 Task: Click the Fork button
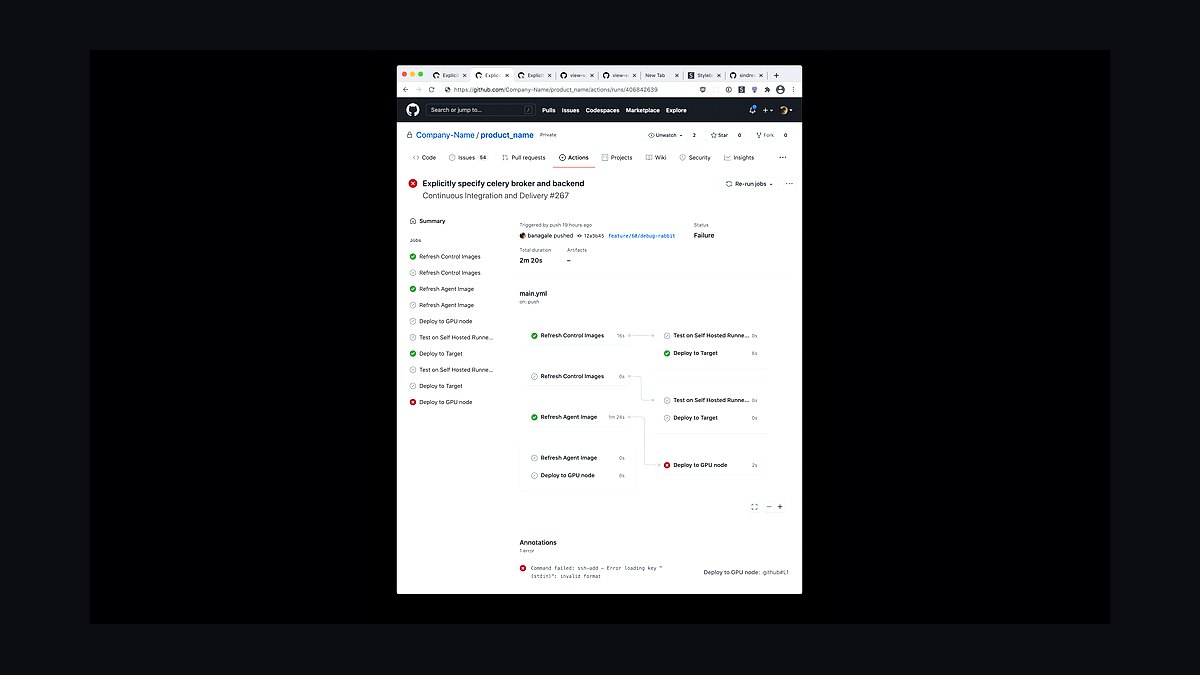click(x=765, y=135)
